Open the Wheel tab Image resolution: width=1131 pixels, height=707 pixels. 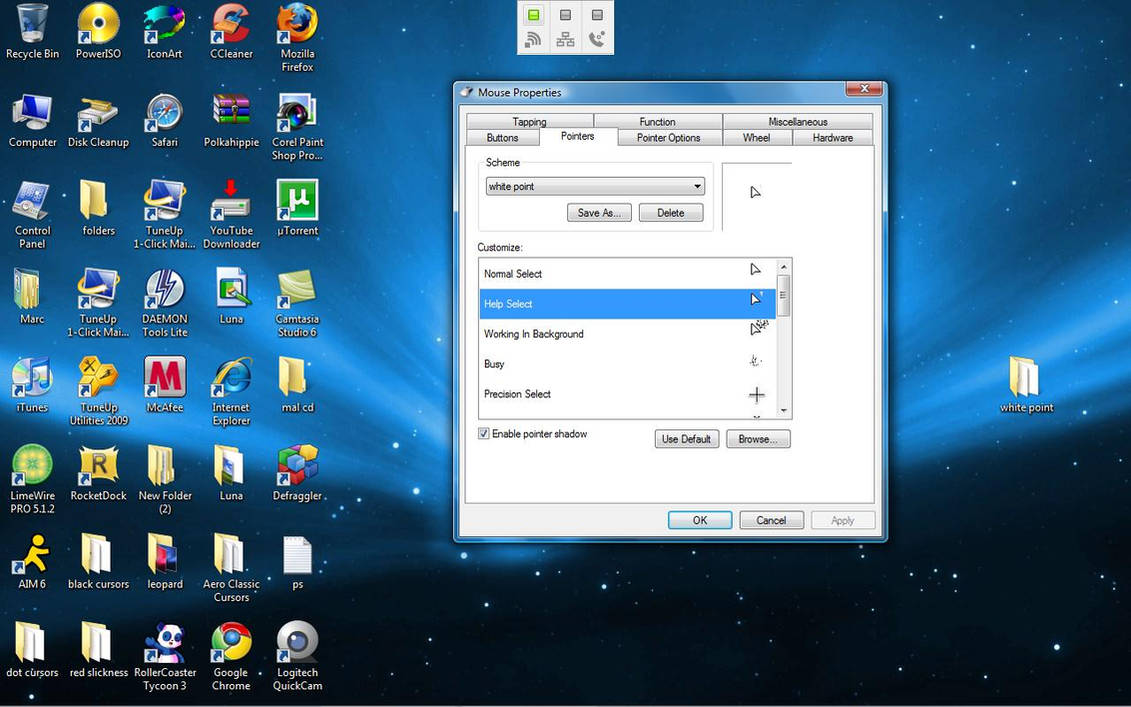[x=757, y=138]
